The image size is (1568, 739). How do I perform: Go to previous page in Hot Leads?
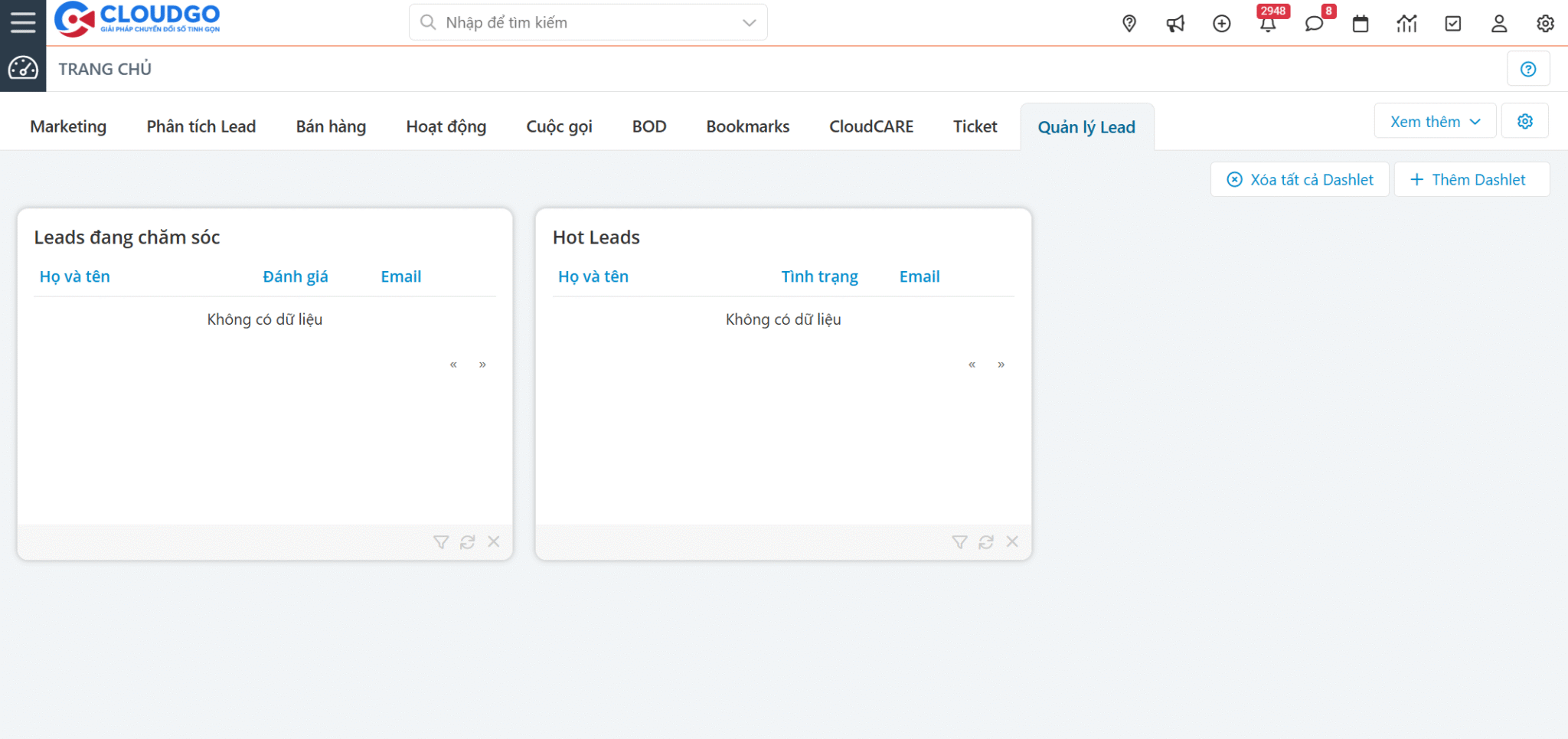click(x=972, y=365)
